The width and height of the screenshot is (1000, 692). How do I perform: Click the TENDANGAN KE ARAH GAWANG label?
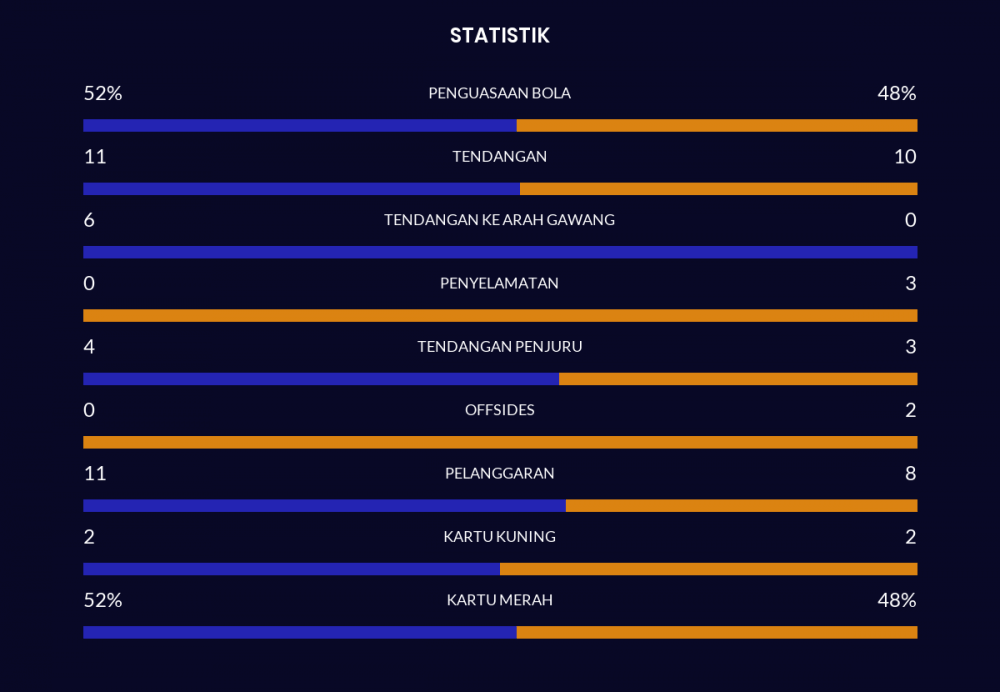click(499, 220)
